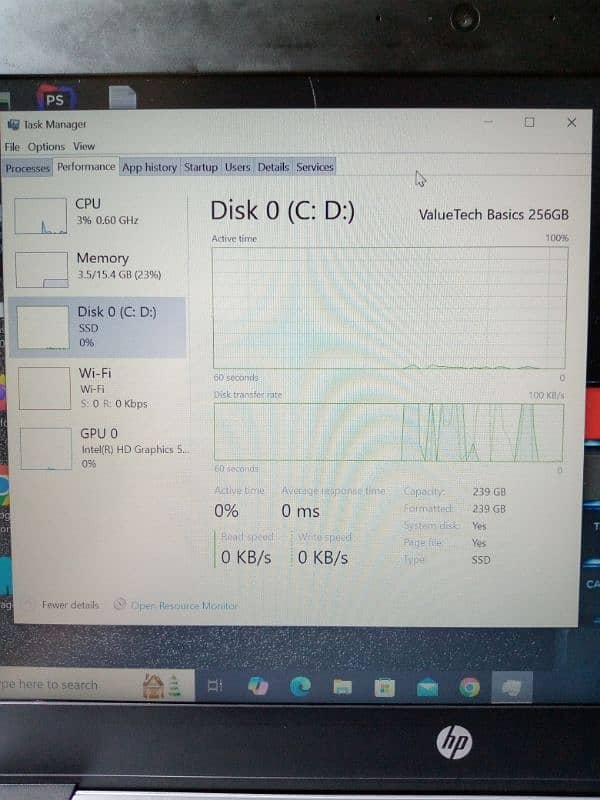Open Microsoft Store from the taskbar

point(385,687)
